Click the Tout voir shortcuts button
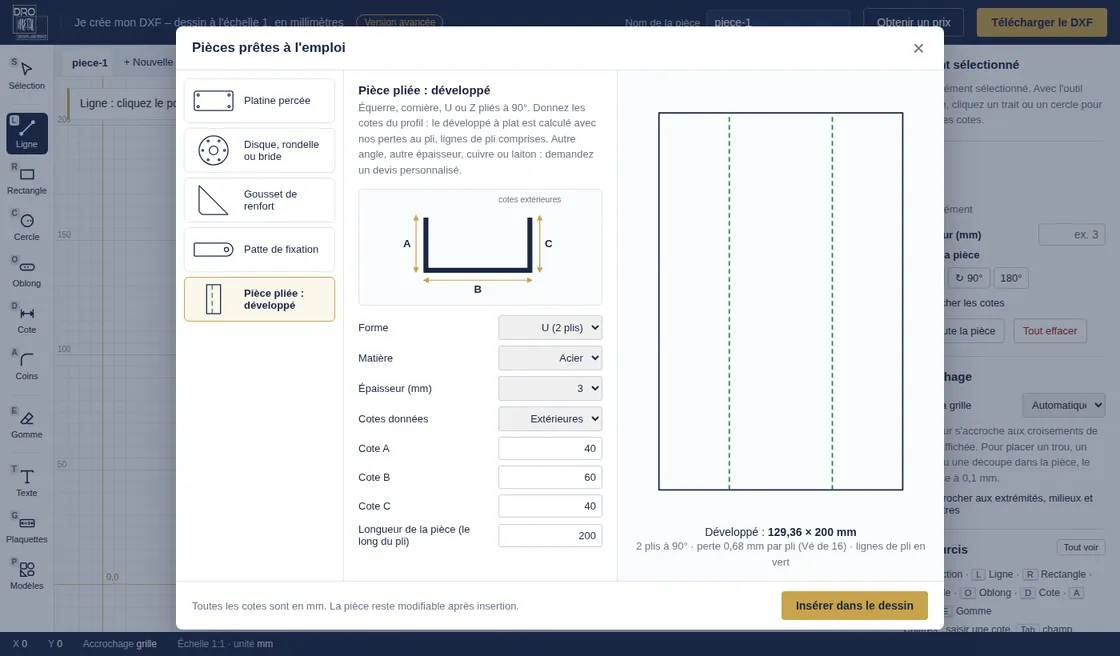 (x=1081, y=547)
